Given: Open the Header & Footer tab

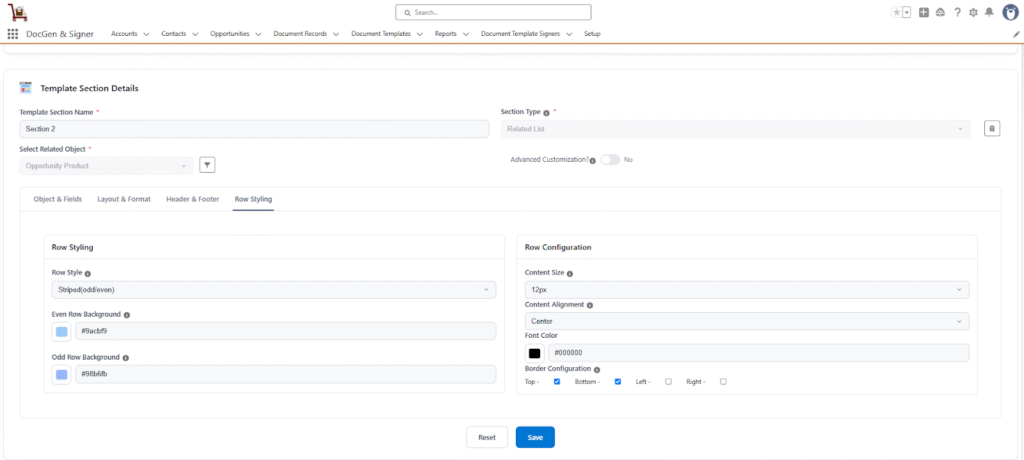Looking at the screenshot, I should pos(192,199).
